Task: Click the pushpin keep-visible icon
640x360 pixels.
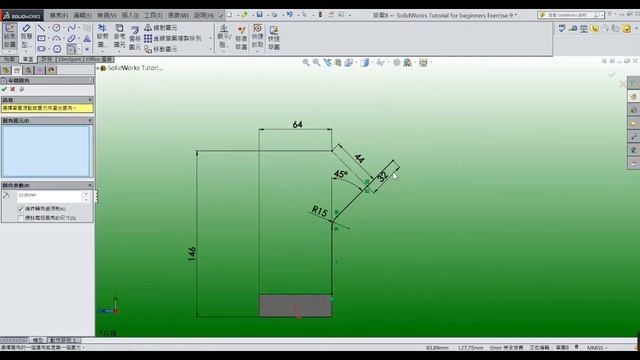Action: (22, 89)
